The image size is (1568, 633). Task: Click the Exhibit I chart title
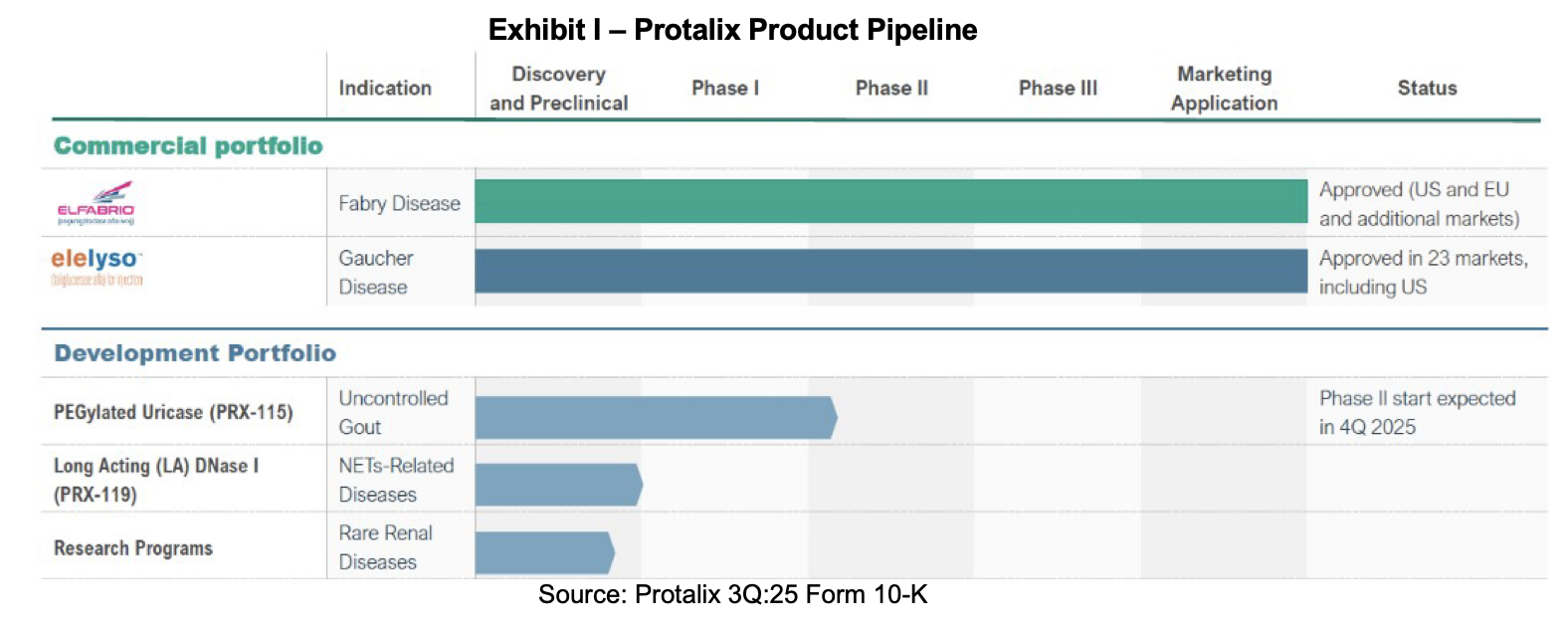pyautogui.click(x=732, y=30)
